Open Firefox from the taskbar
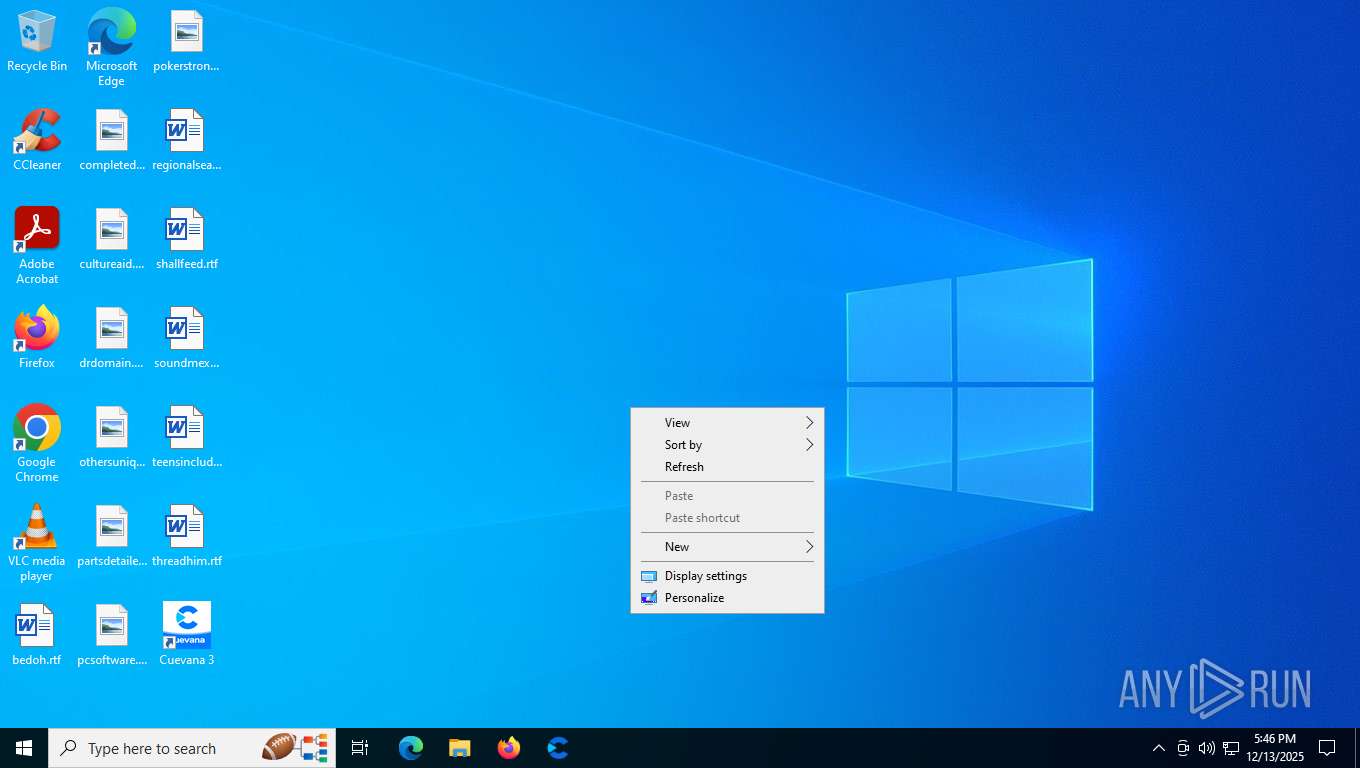The width and height of the screenshot is (1360, 768). (509, 748)
